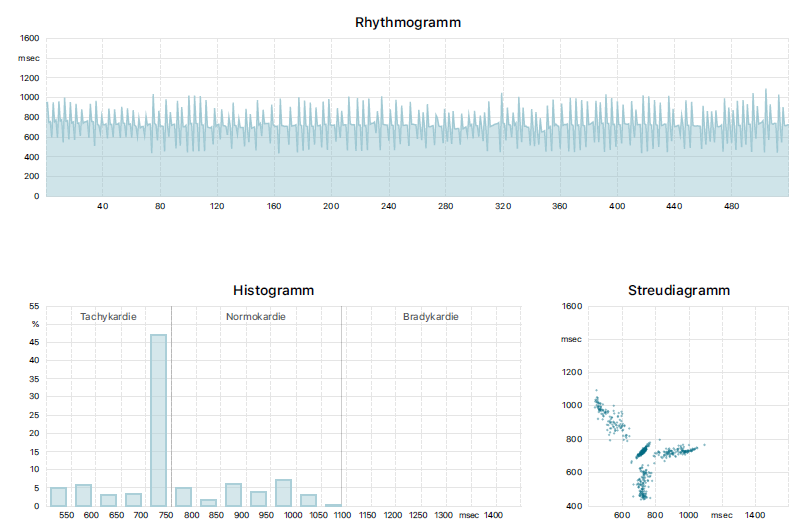This screenshot has height=526, width=801.
Task: Click the Streudiagramm chart title
Action: point(678,290)
